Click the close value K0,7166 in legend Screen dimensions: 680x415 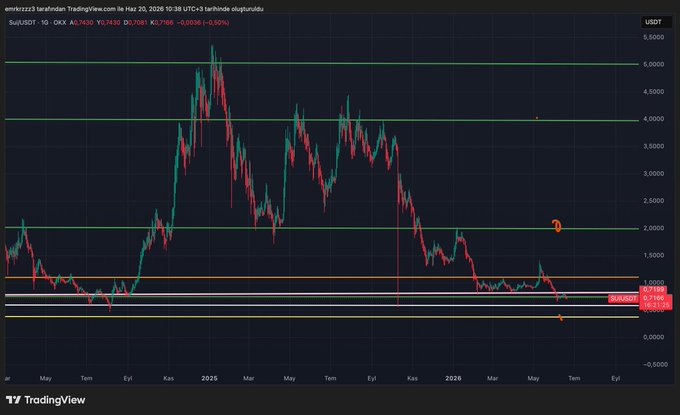pyautogui.click(x=162, y=23)
